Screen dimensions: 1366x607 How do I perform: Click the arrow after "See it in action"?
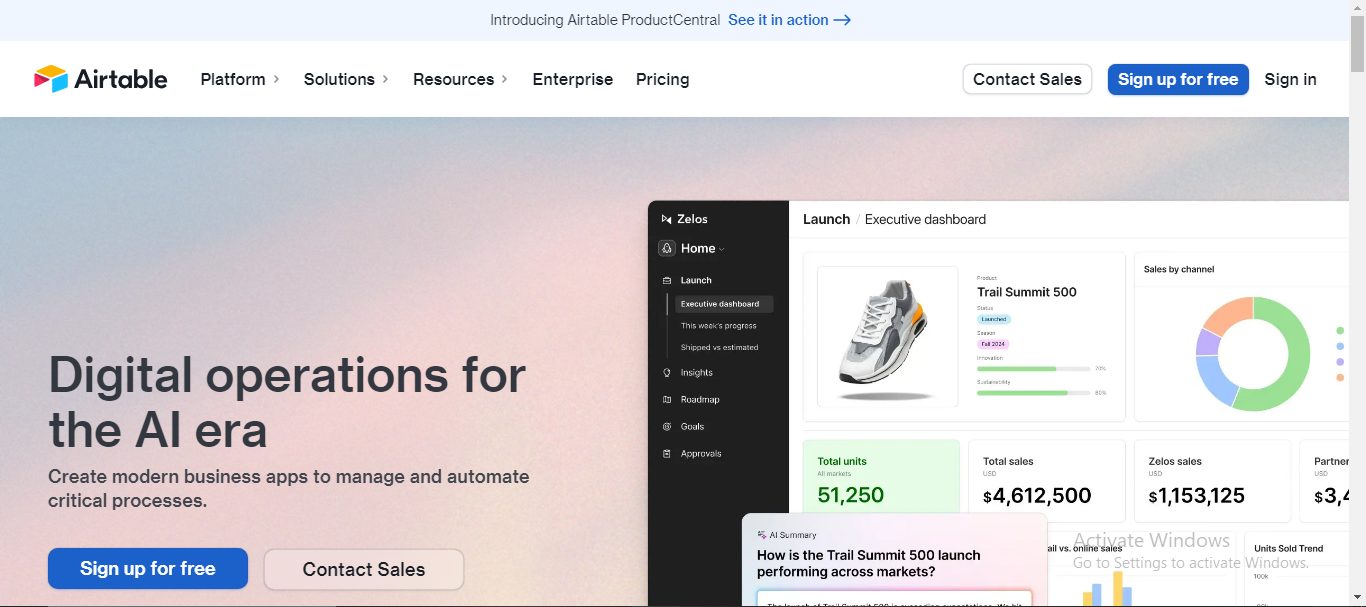842,20
